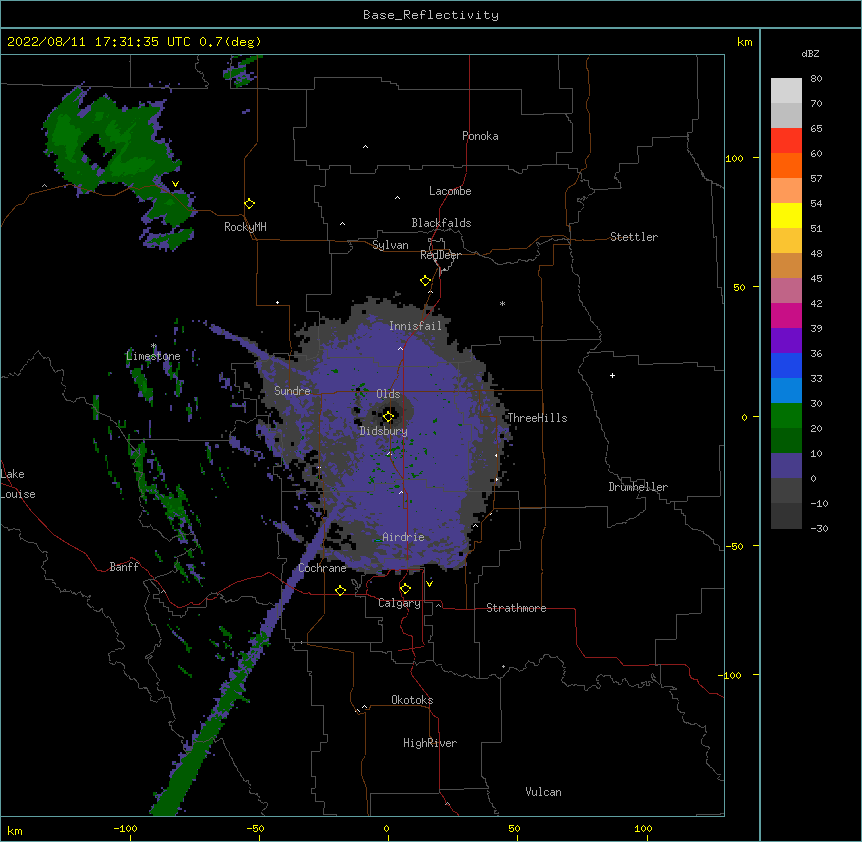Click the yellow V marker in the northwest echo
Image resolution: width=862 pixels, height=842 pixels.
coord(175,184)
